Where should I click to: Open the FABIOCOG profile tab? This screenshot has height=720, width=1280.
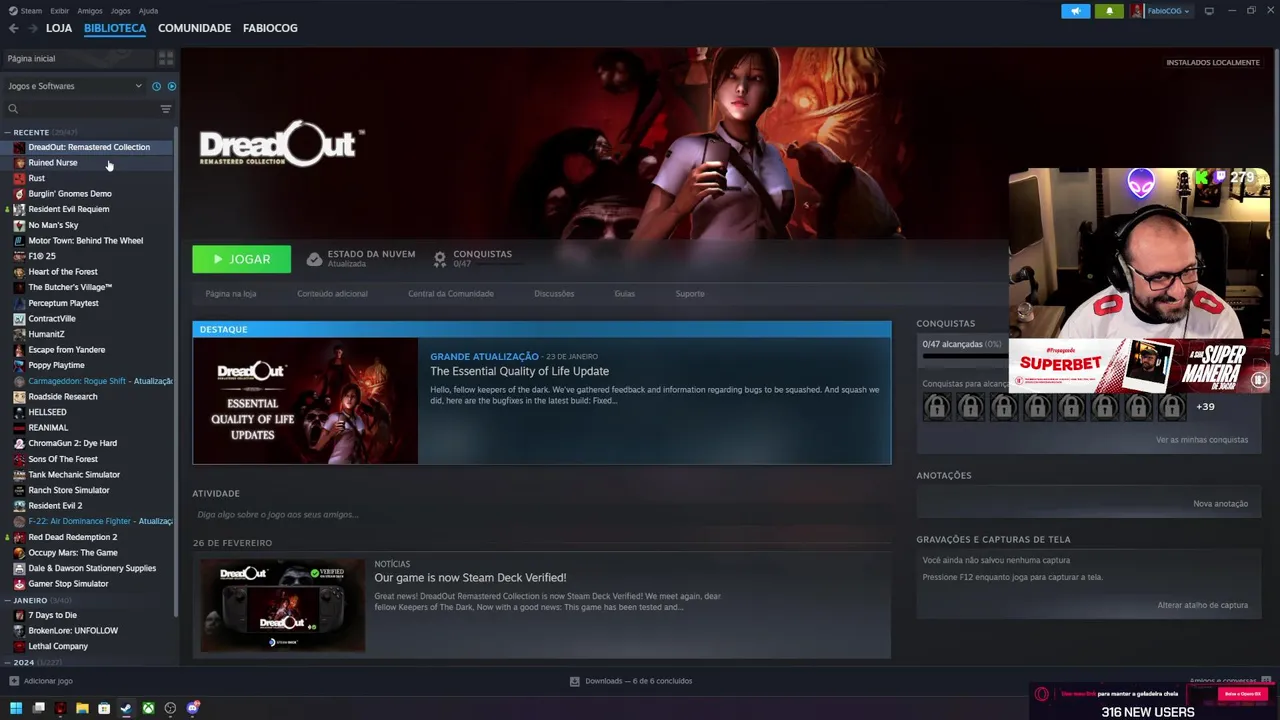point(270,28)
